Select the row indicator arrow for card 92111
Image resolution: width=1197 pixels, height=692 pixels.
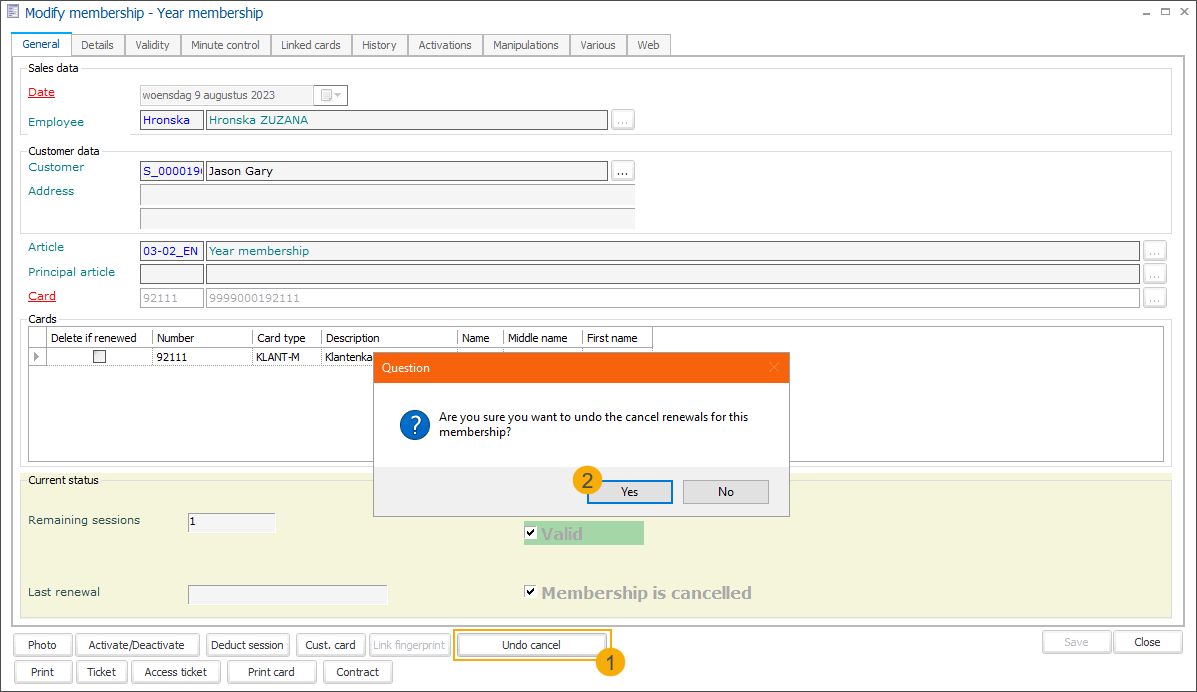38,357
